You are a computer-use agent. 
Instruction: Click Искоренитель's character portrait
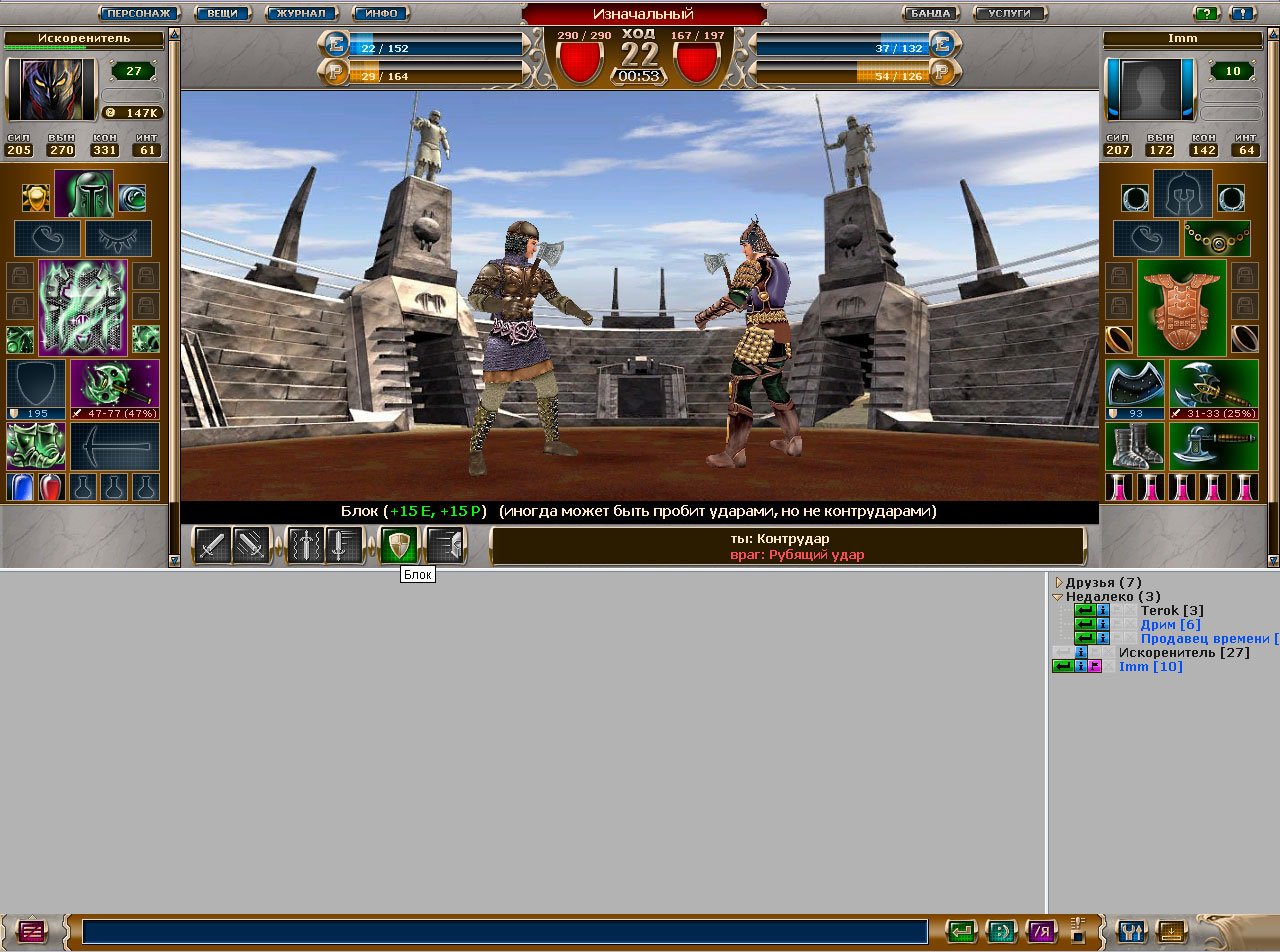[52, 89]
